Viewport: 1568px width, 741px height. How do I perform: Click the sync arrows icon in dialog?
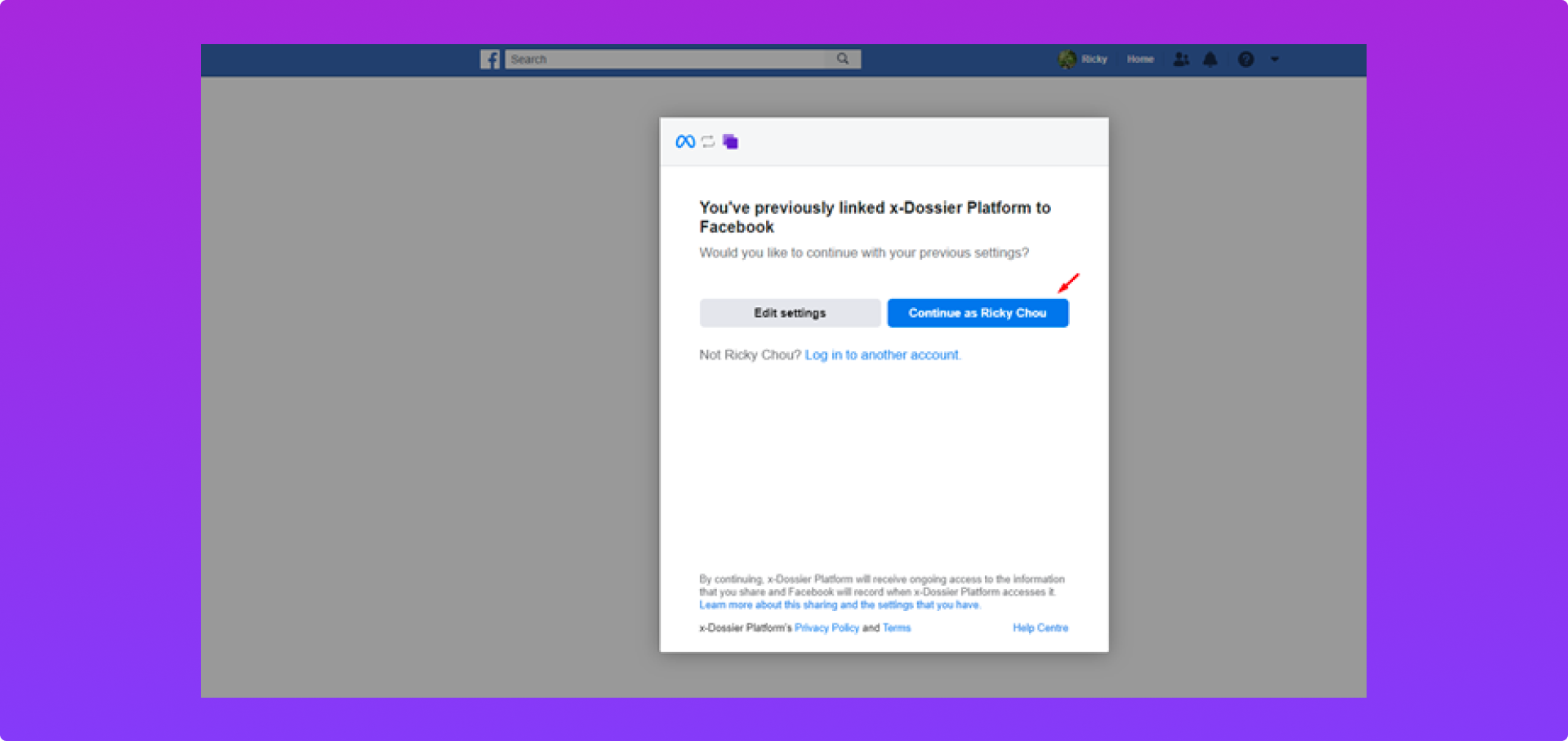click(708, 142)
